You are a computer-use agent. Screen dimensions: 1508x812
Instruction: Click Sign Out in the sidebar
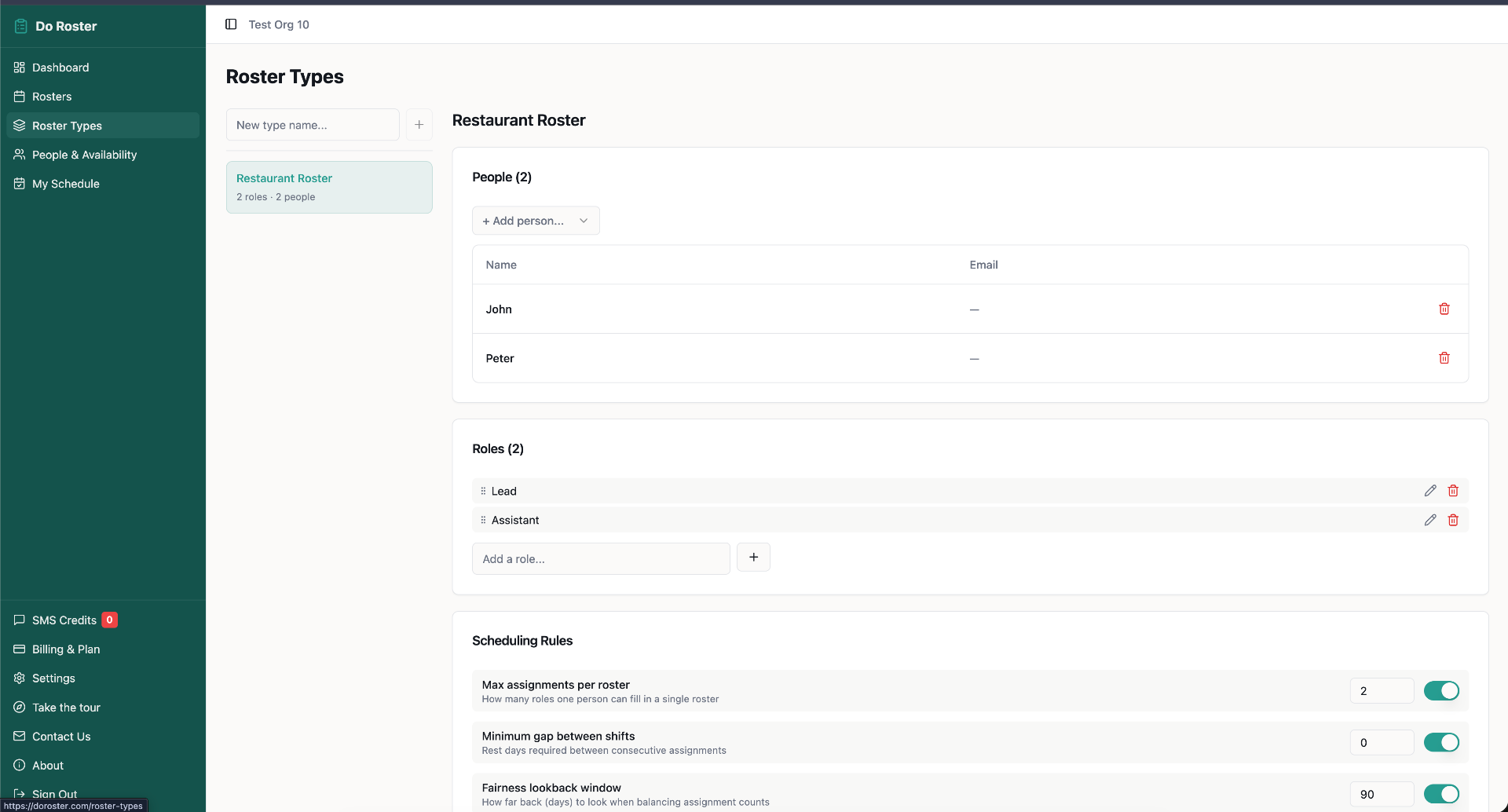103,794
